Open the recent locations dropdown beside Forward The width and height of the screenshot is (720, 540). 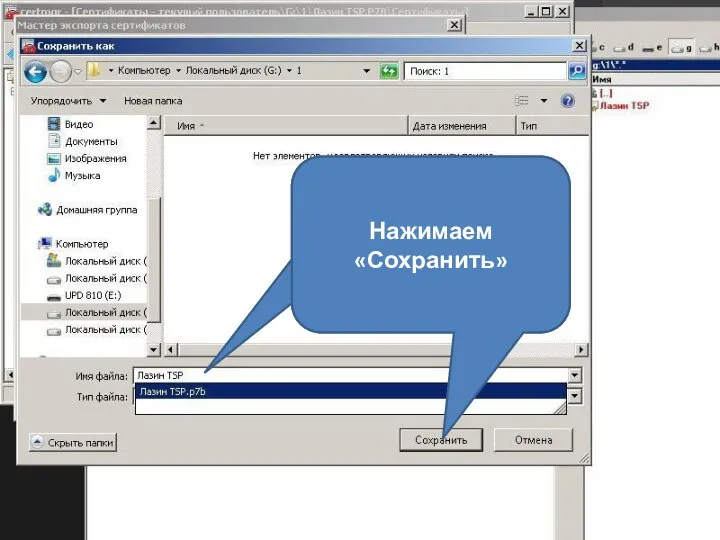pyautogui.click(x=78, y=72)
